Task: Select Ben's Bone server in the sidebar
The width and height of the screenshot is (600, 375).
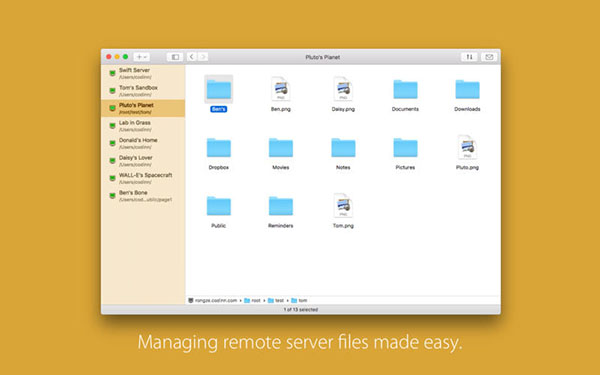Action: click(x=143, y=196)
